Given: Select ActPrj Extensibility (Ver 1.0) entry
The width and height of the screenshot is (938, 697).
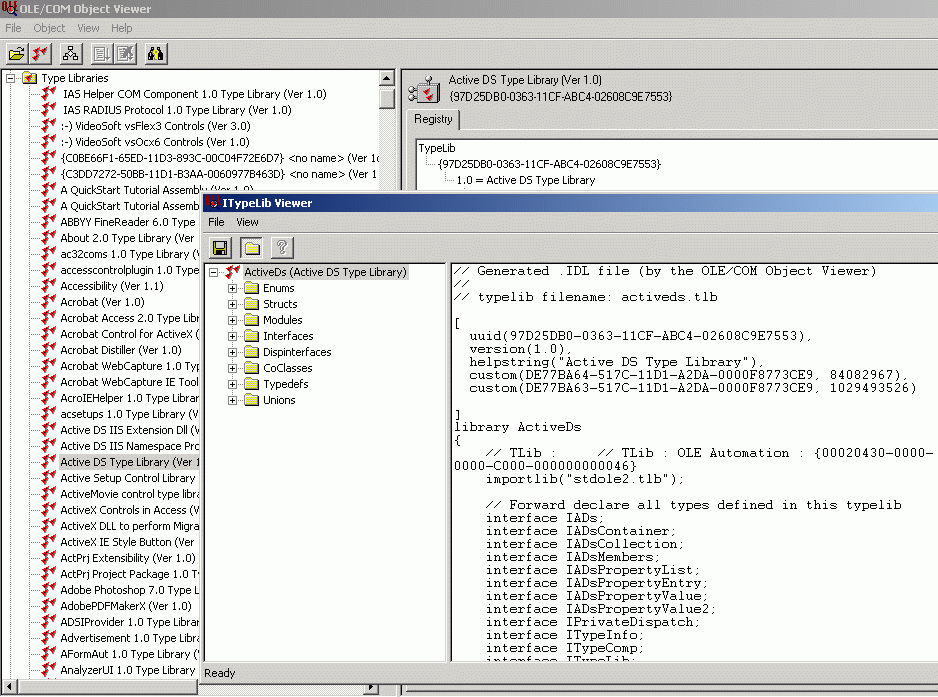Looking at the screenshot, I should pyautogui.click(x=127, y=558).
